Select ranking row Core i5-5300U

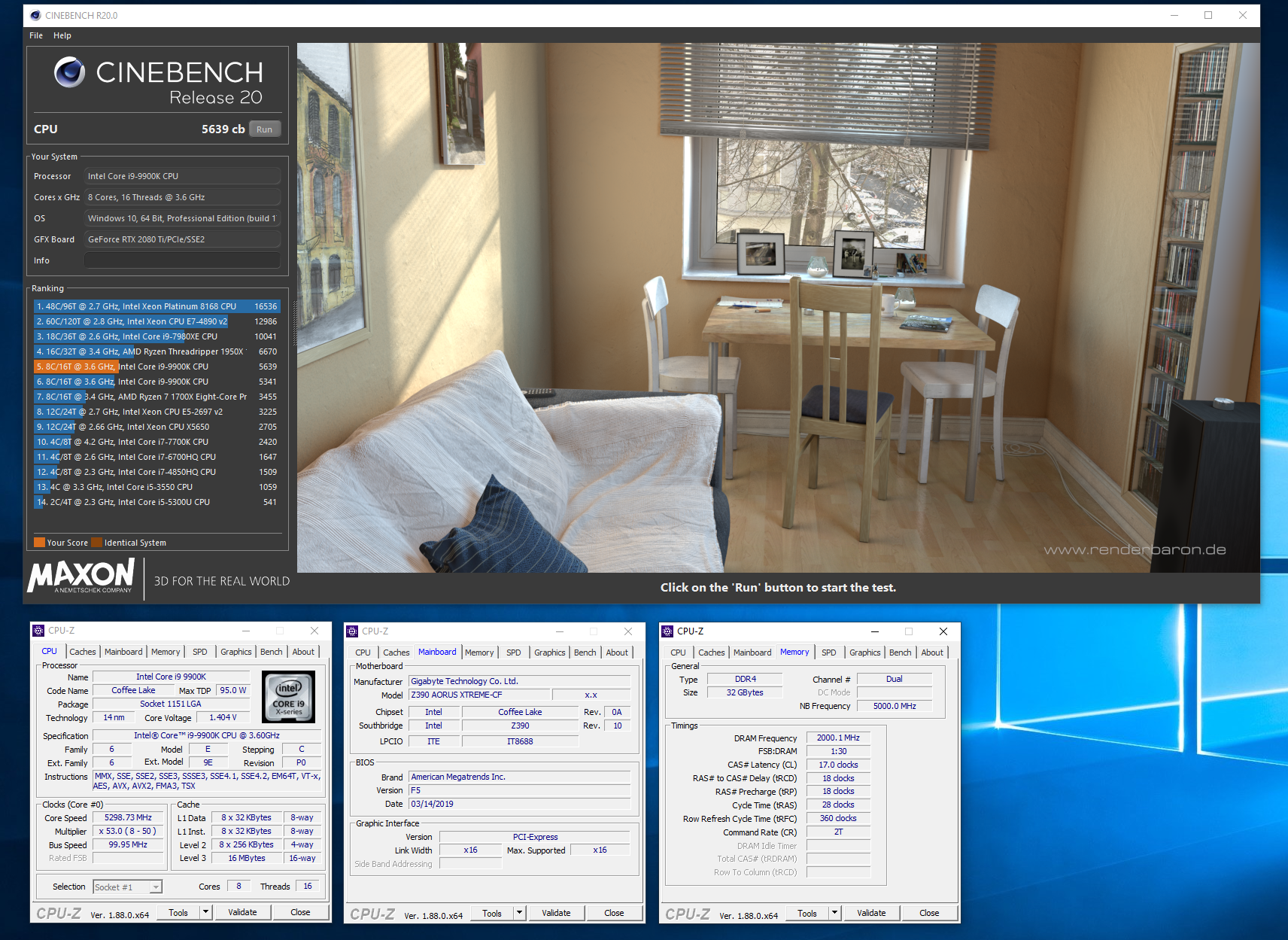coord(157,502)
